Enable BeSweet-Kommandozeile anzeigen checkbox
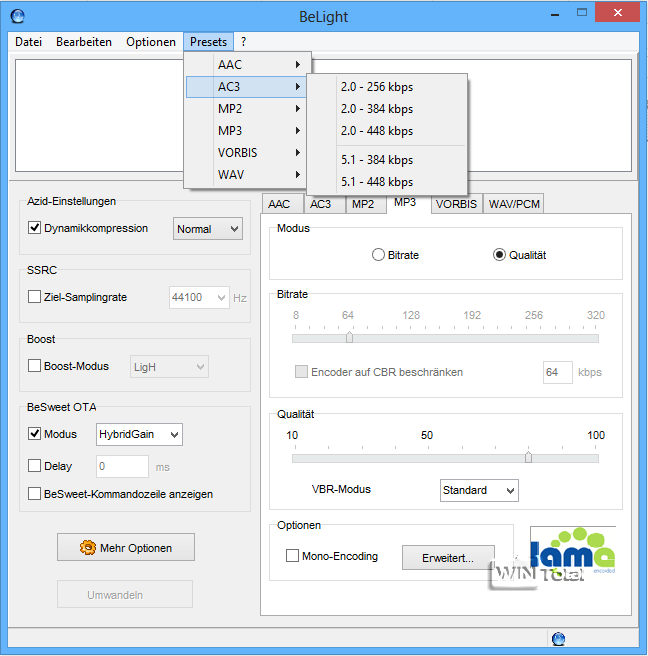 [x=34, y=494]
